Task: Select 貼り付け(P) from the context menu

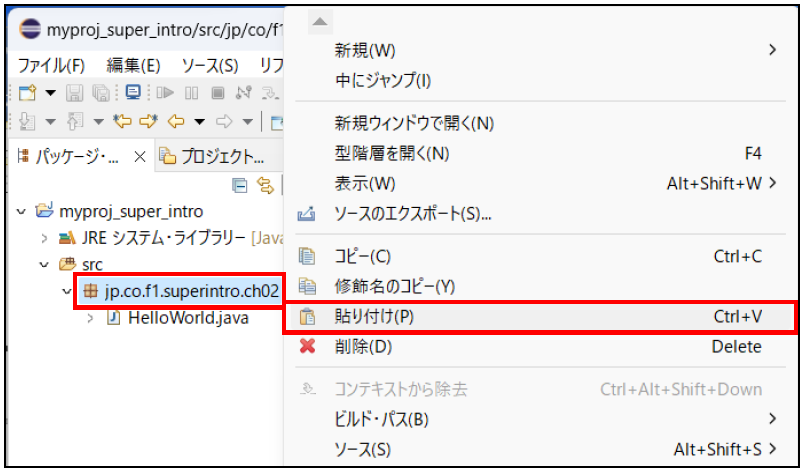Action: click(374, 317)
